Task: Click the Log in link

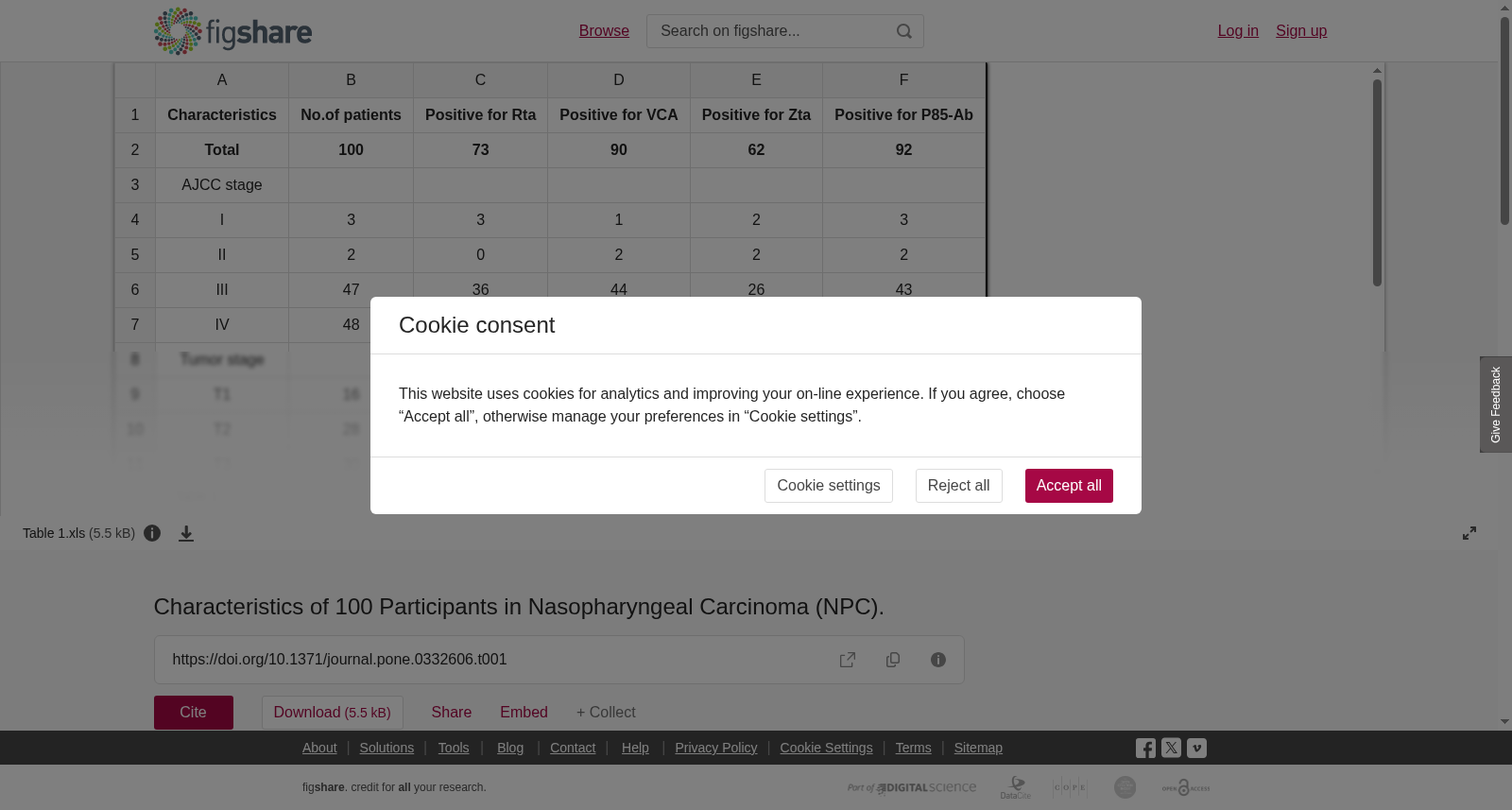Action: [x=1238, y=31]
